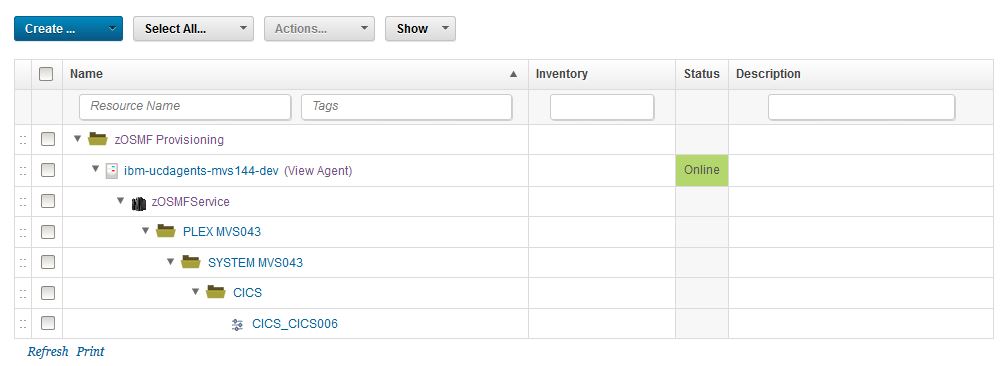Open the Create dropdown button
The height and width of the screenshot is (366, 1003).
(68, 29)
